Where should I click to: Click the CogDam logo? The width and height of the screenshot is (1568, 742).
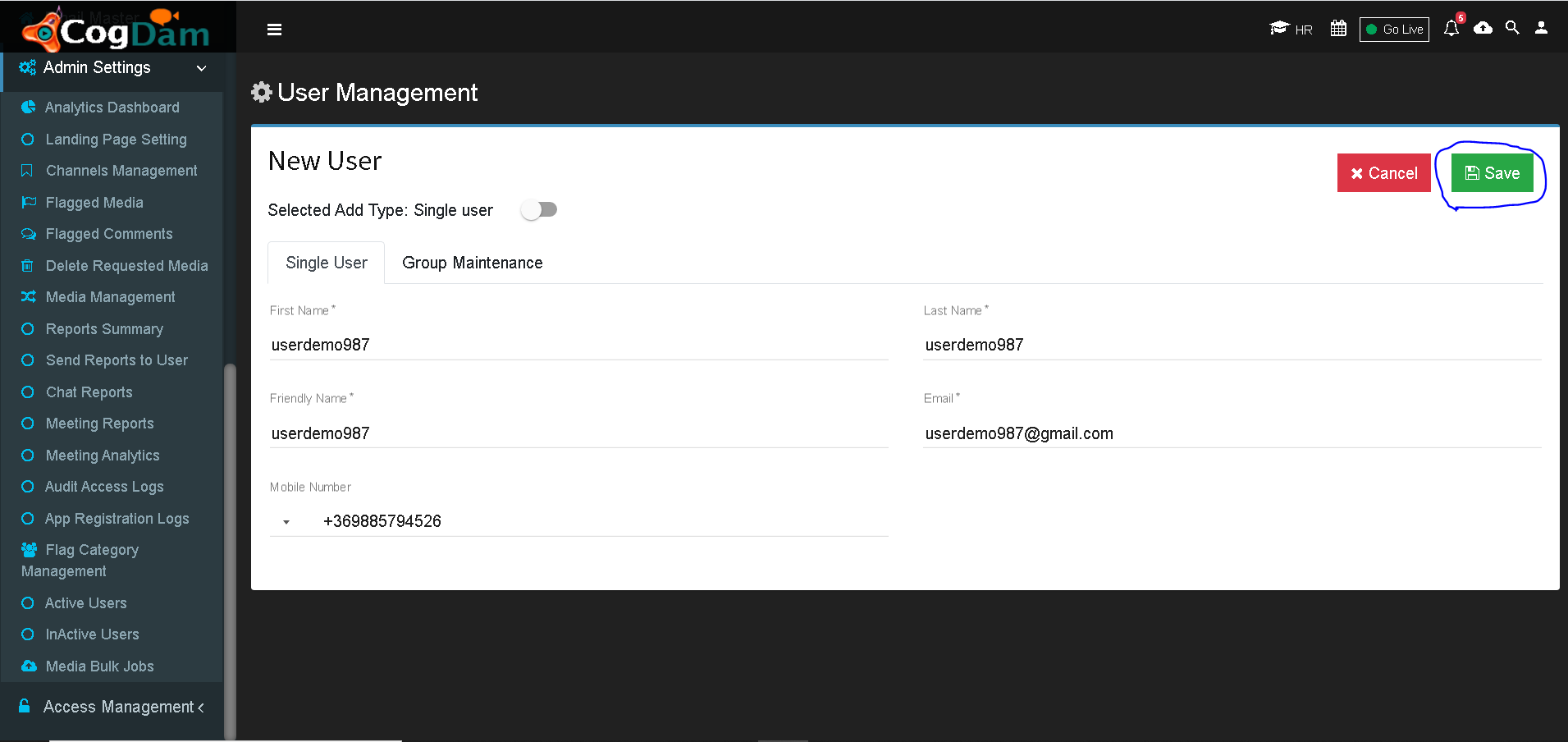click(117, 29)
